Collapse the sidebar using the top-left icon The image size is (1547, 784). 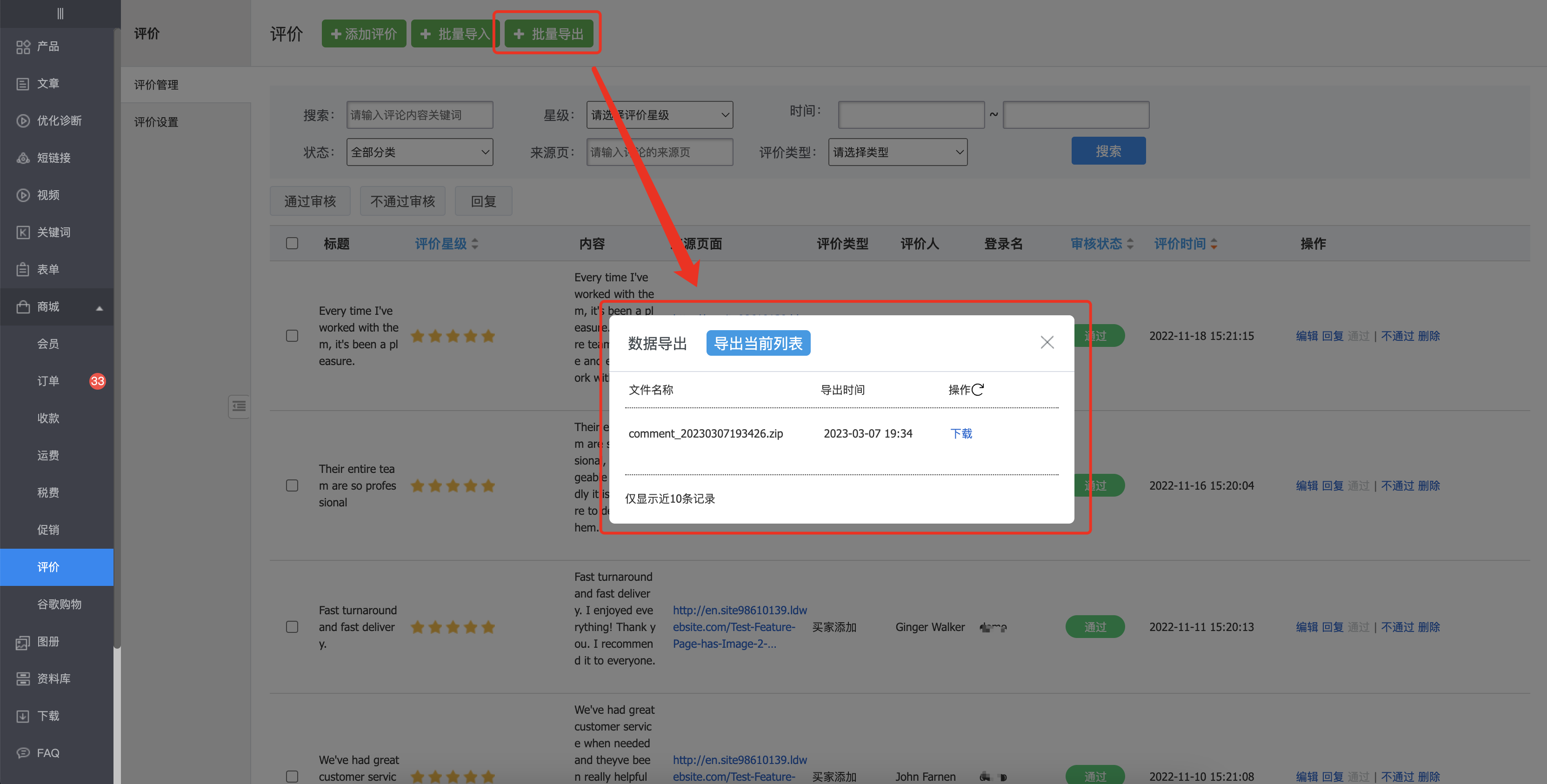(60, 13)
